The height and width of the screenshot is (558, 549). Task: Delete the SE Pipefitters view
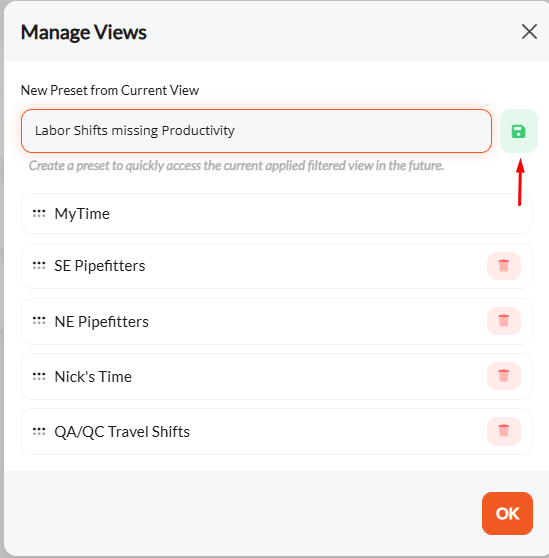click(504, 266)
